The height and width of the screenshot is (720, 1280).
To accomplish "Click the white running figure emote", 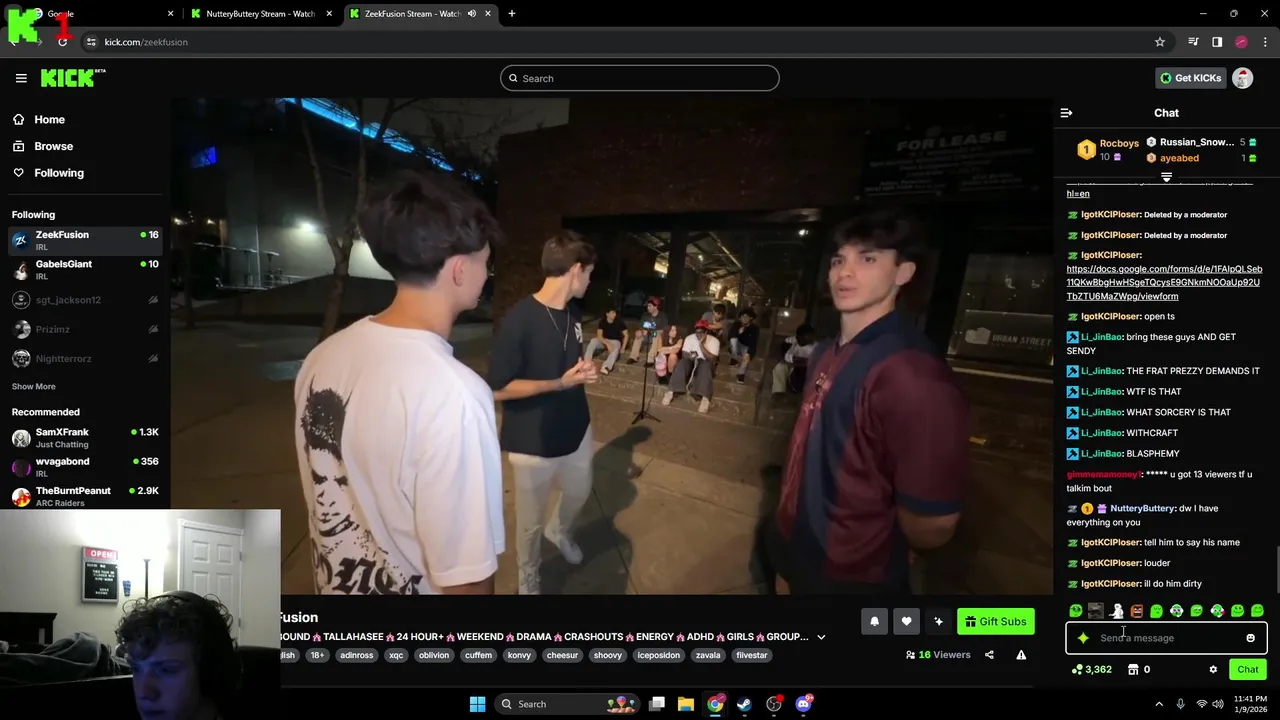I will pos(1116,611).
